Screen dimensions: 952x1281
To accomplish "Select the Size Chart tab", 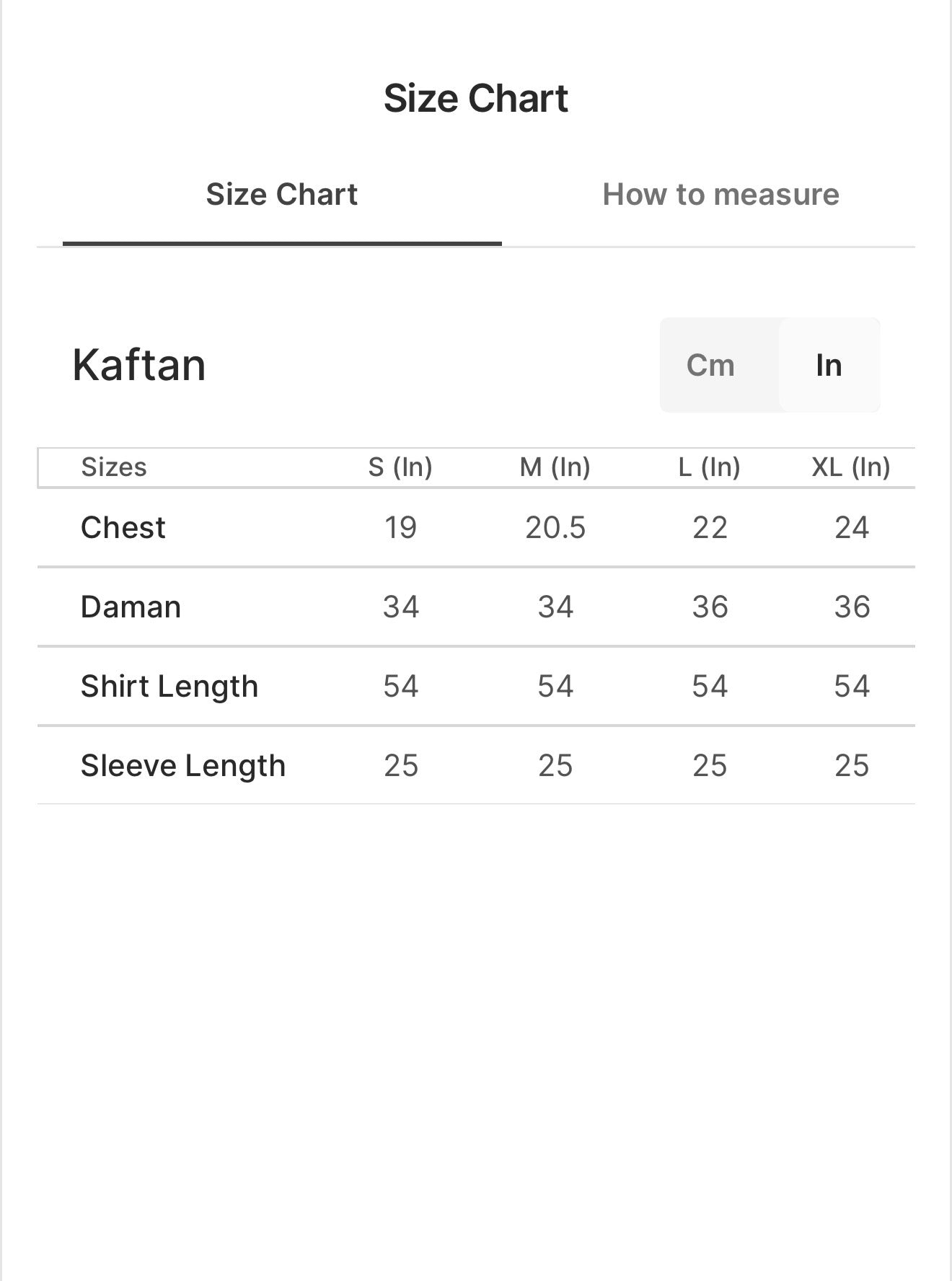I will [x=282, y=195].
